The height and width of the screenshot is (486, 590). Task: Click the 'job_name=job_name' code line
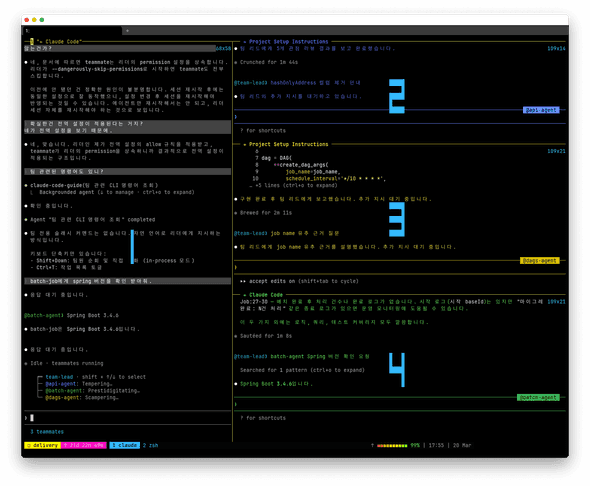313,172
